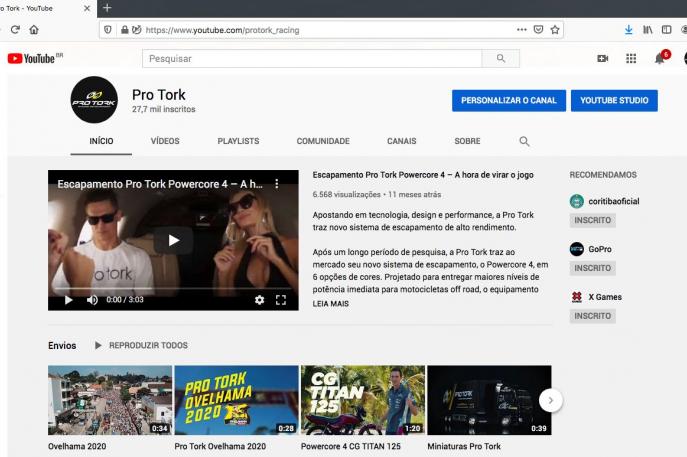Open the Escapamento Pro Tork Powercore 4 title link

pos(423,175)
